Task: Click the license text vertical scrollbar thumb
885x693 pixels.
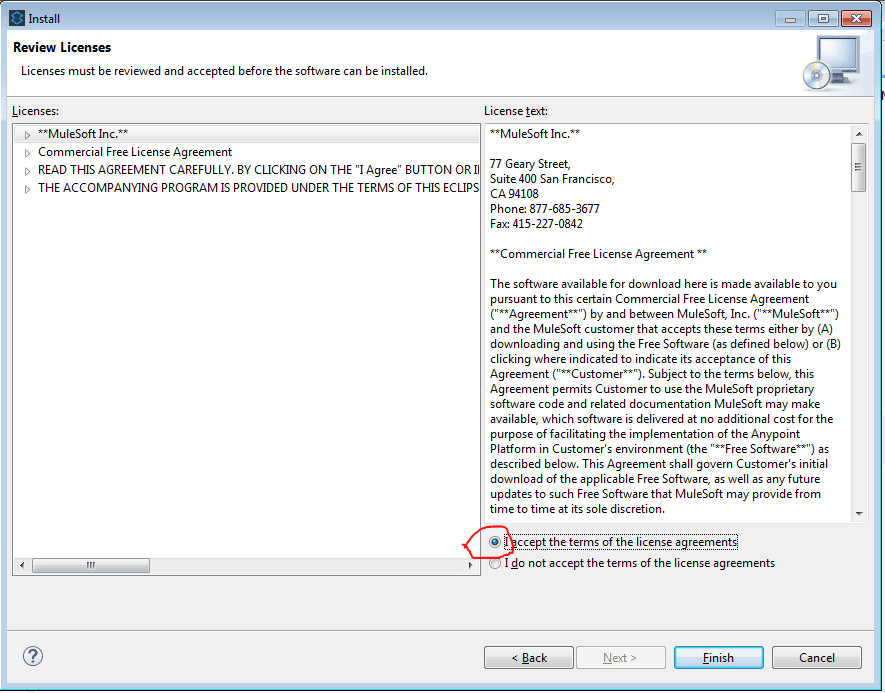Action: click(x=858, y=167)
